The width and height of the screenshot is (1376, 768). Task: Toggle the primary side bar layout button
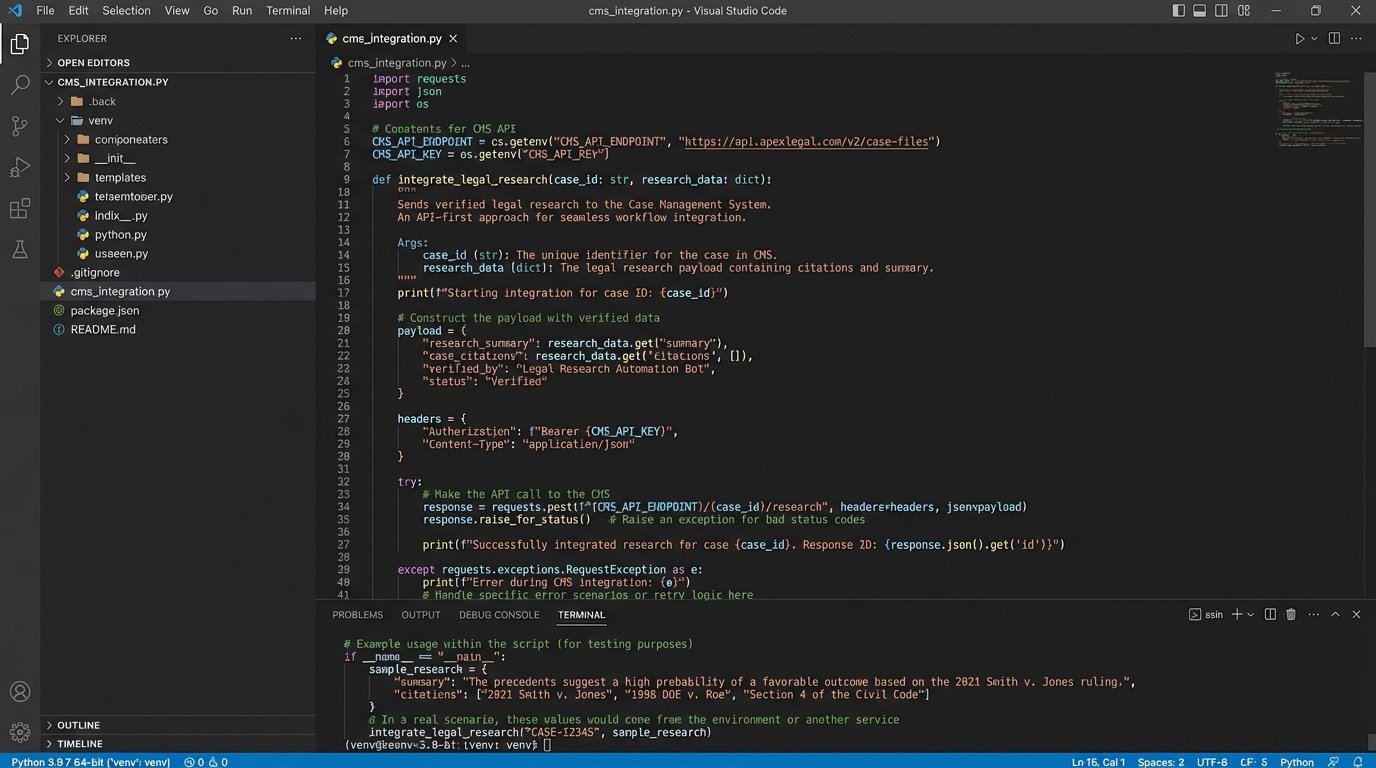1179,11
